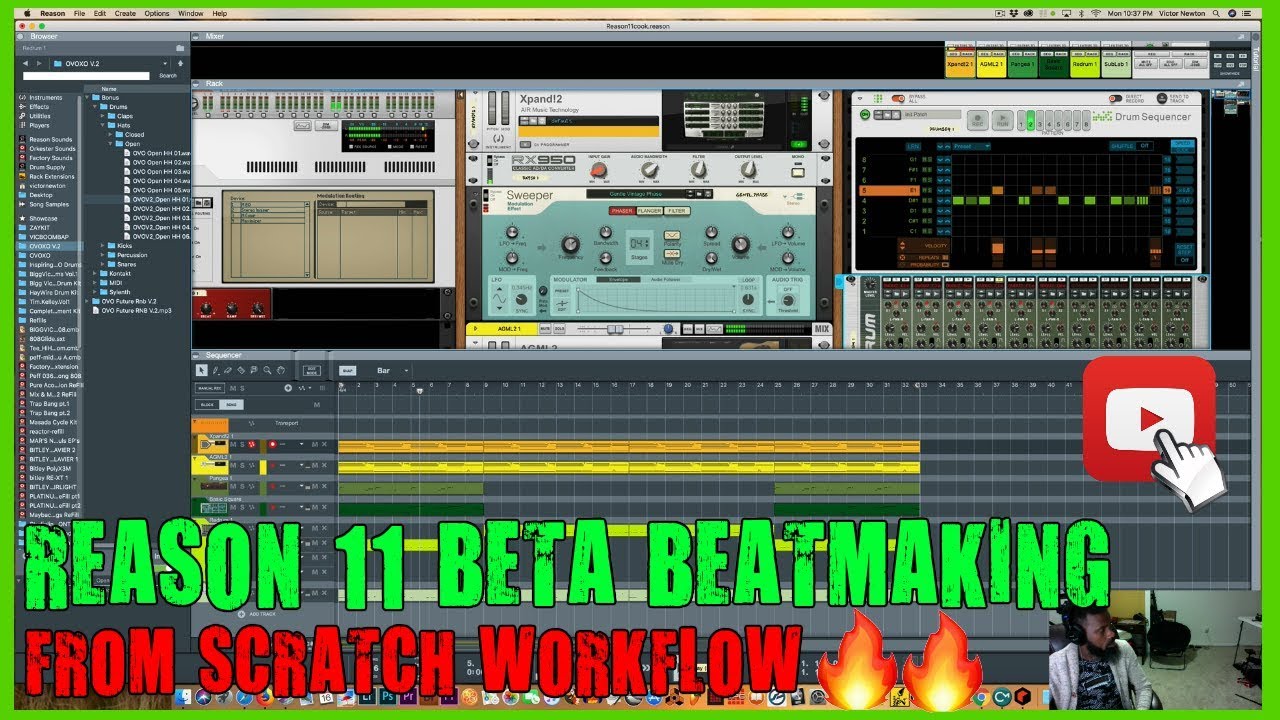This screenshot has width=1280, height=720.
Task: Click AGML2 1 channel level fader
Action: 615,329
